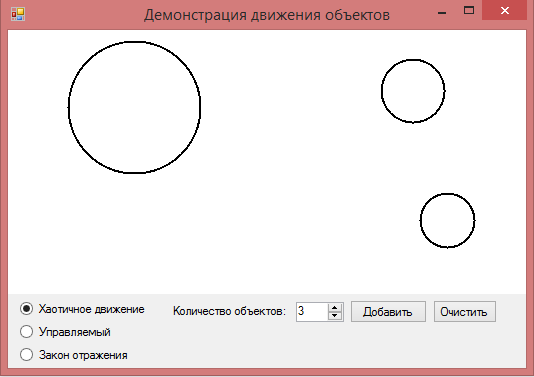Viewport: 534px width, 377px height.
Task: Decrease object count with down arrow
Action: [335, 316]
